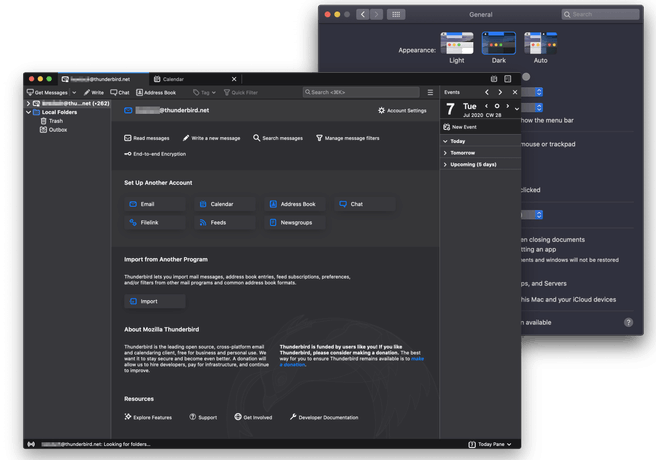This screenshot has height=460, width=656.
Task: Select Dark appearance in General preferences
Action: (499, 47)
